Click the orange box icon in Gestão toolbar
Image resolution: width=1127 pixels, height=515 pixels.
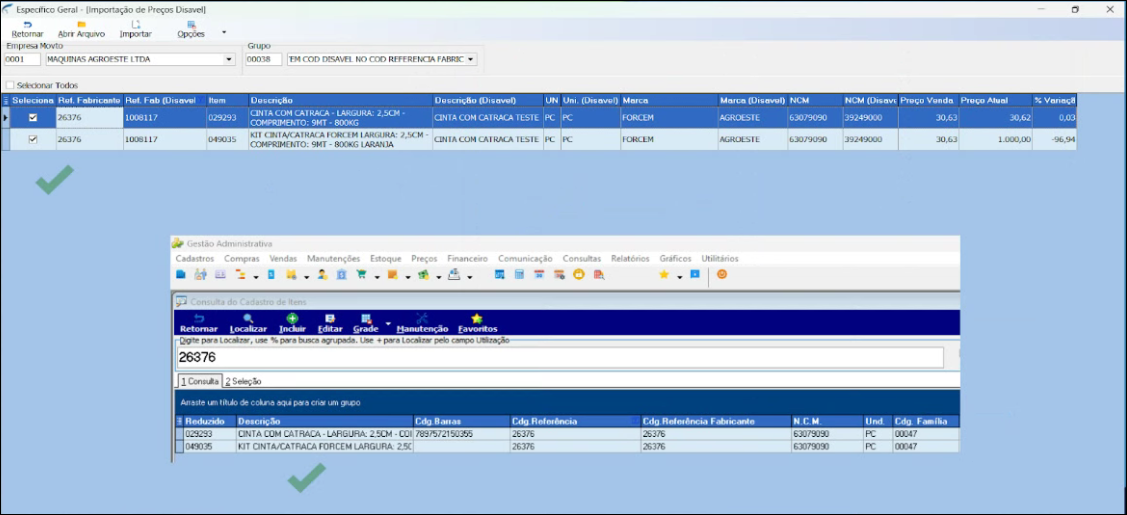392,274
